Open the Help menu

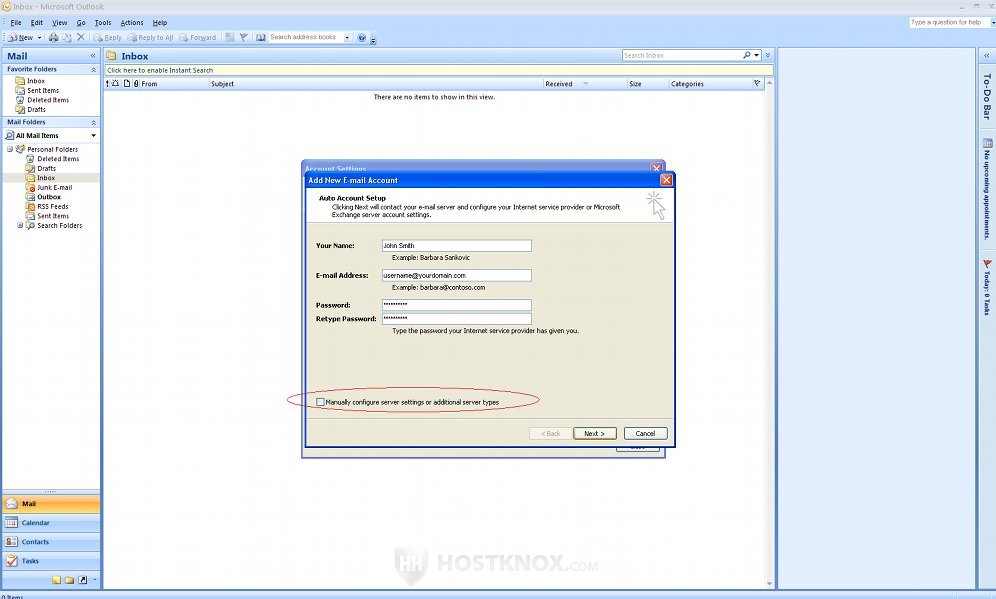pyautogui.click(x=160, y=22)
